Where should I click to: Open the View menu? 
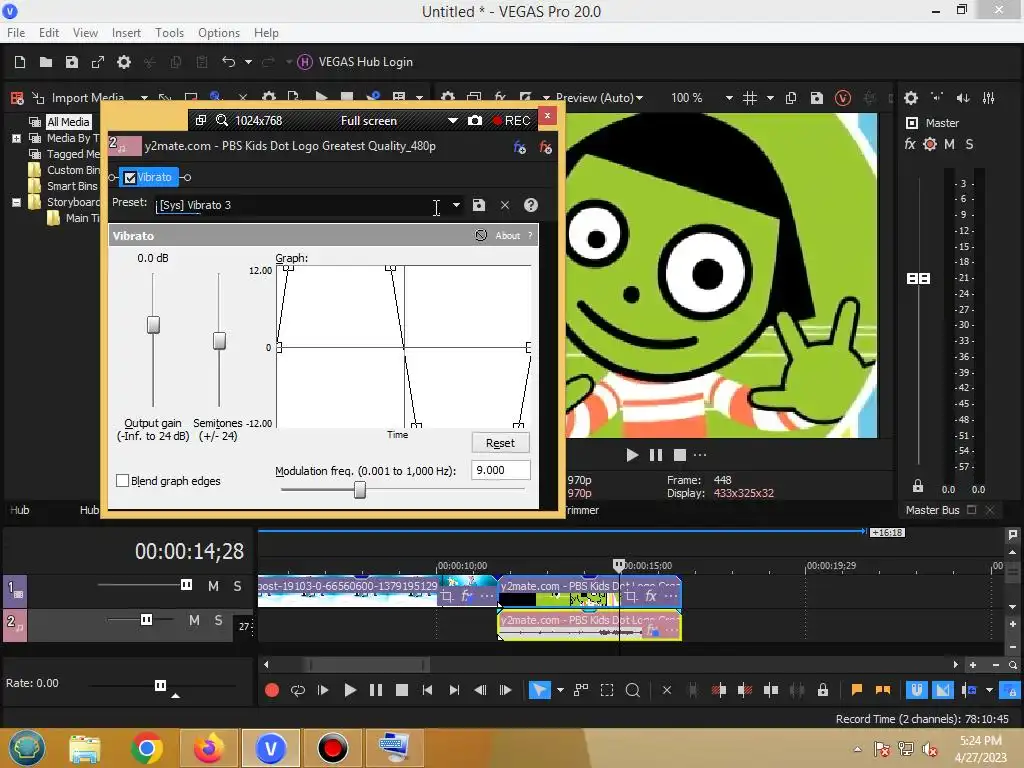pos(85,33)
